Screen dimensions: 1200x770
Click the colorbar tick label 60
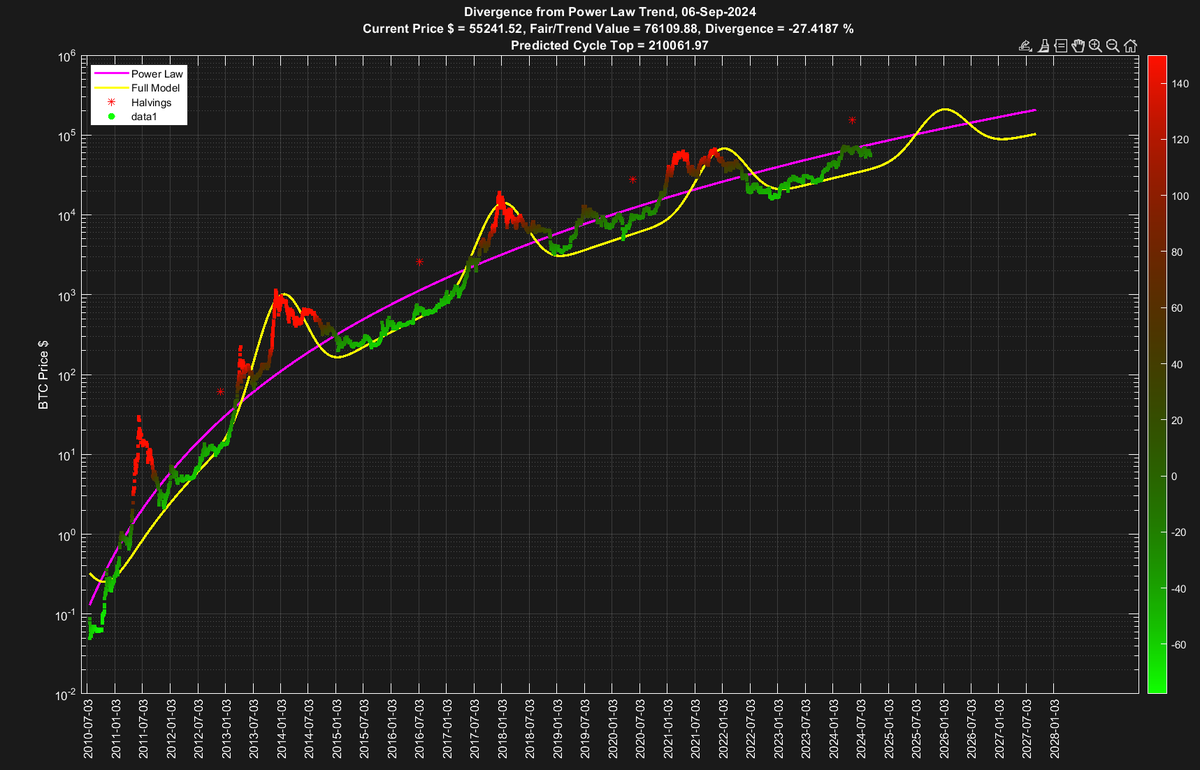click(x=1177, y=308)
